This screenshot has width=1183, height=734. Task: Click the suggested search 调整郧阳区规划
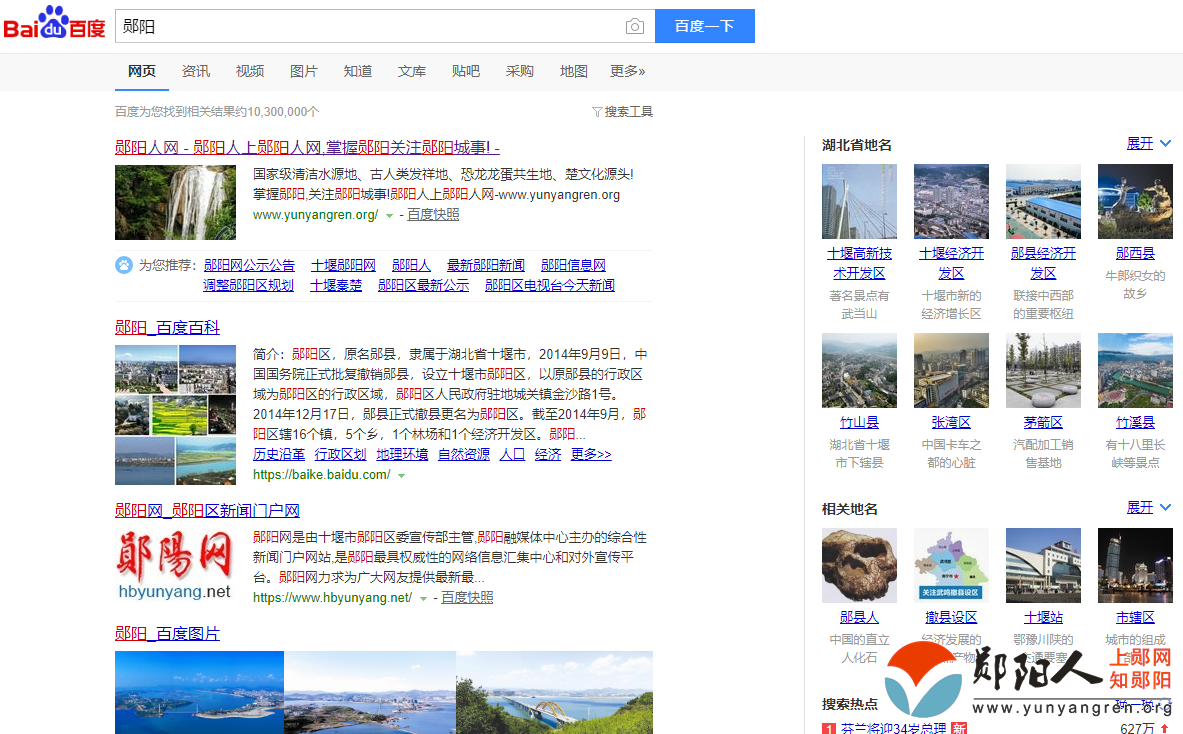coord(248,285)
